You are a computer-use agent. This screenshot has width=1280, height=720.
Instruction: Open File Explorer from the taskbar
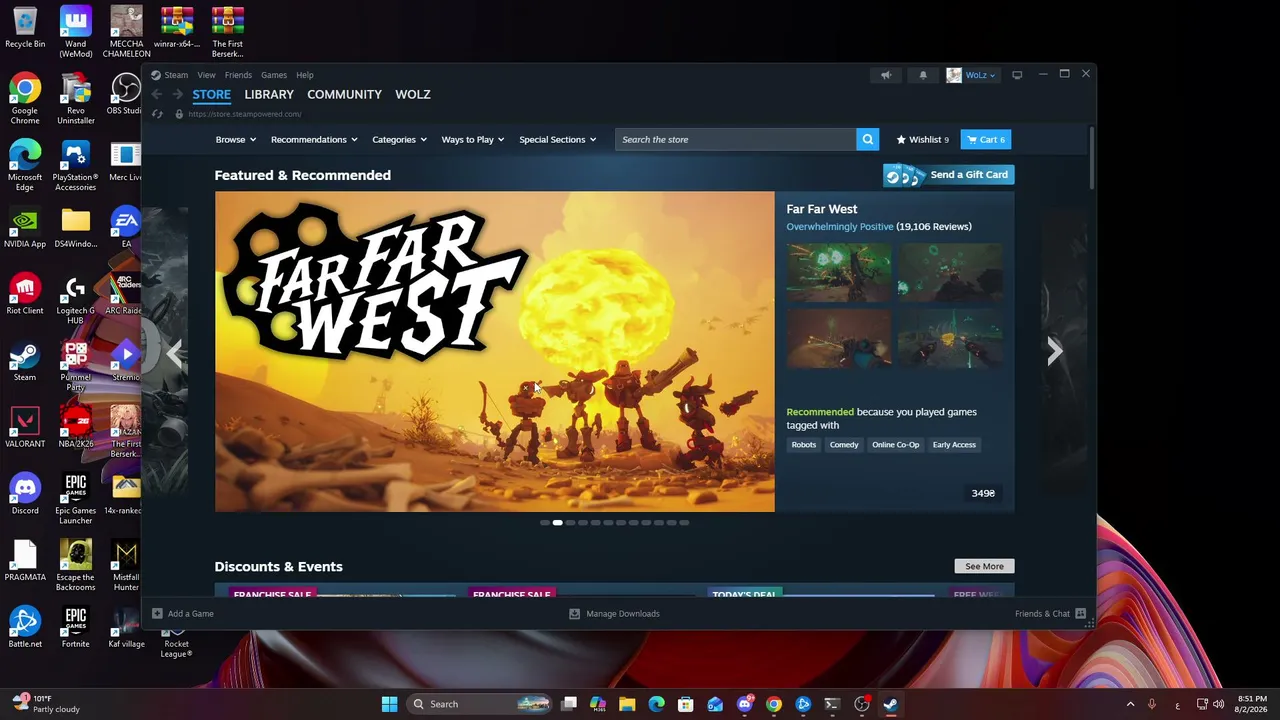click(627, 704)
